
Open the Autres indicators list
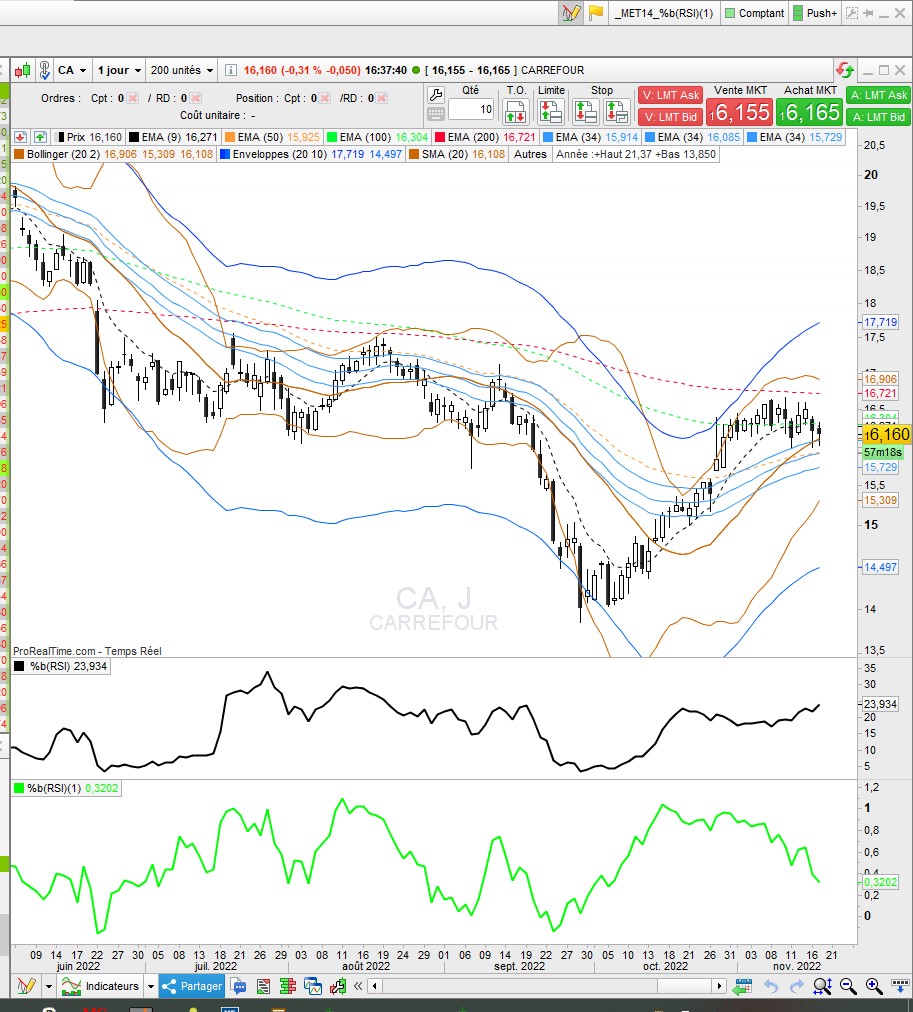(530, 154)
